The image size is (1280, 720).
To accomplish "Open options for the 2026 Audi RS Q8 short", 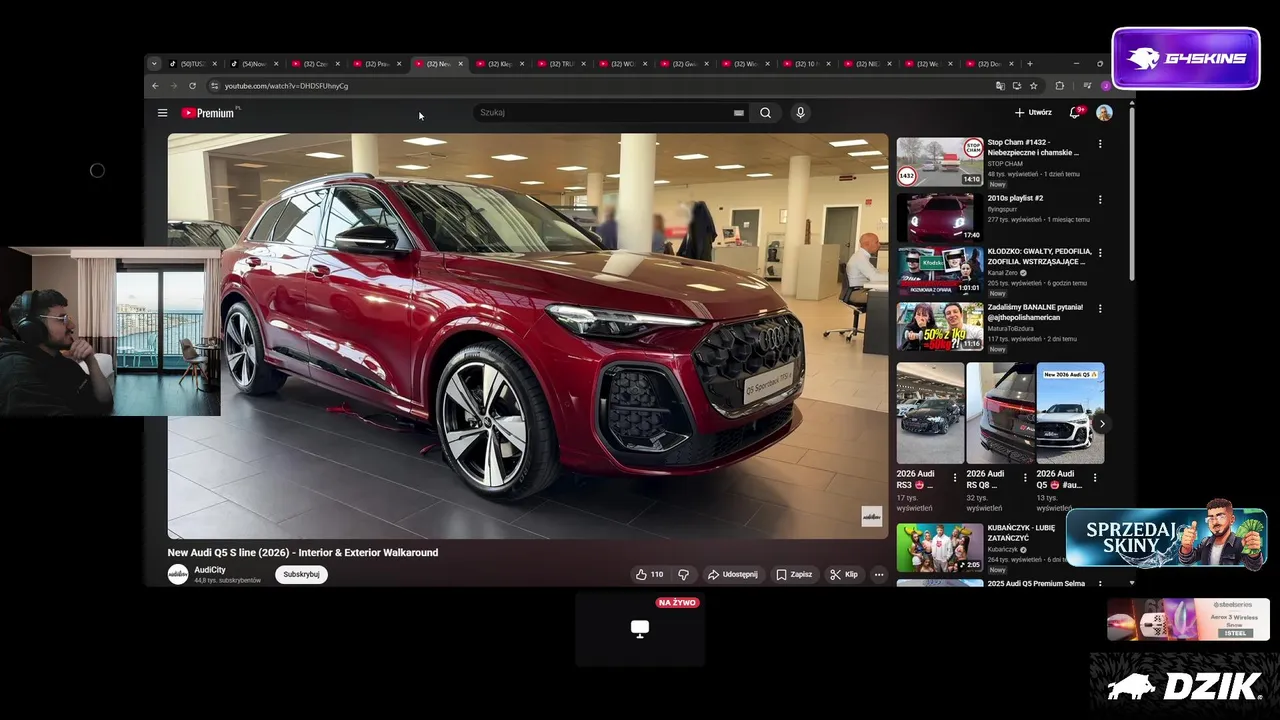I will [x=1025, y=478].
